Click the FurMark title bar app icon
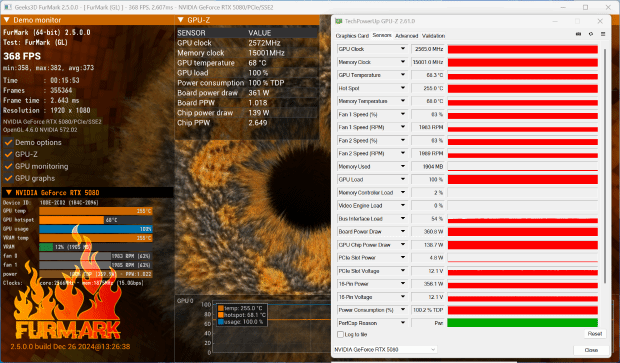Screen dimensions: 620x363 (8, 7)
